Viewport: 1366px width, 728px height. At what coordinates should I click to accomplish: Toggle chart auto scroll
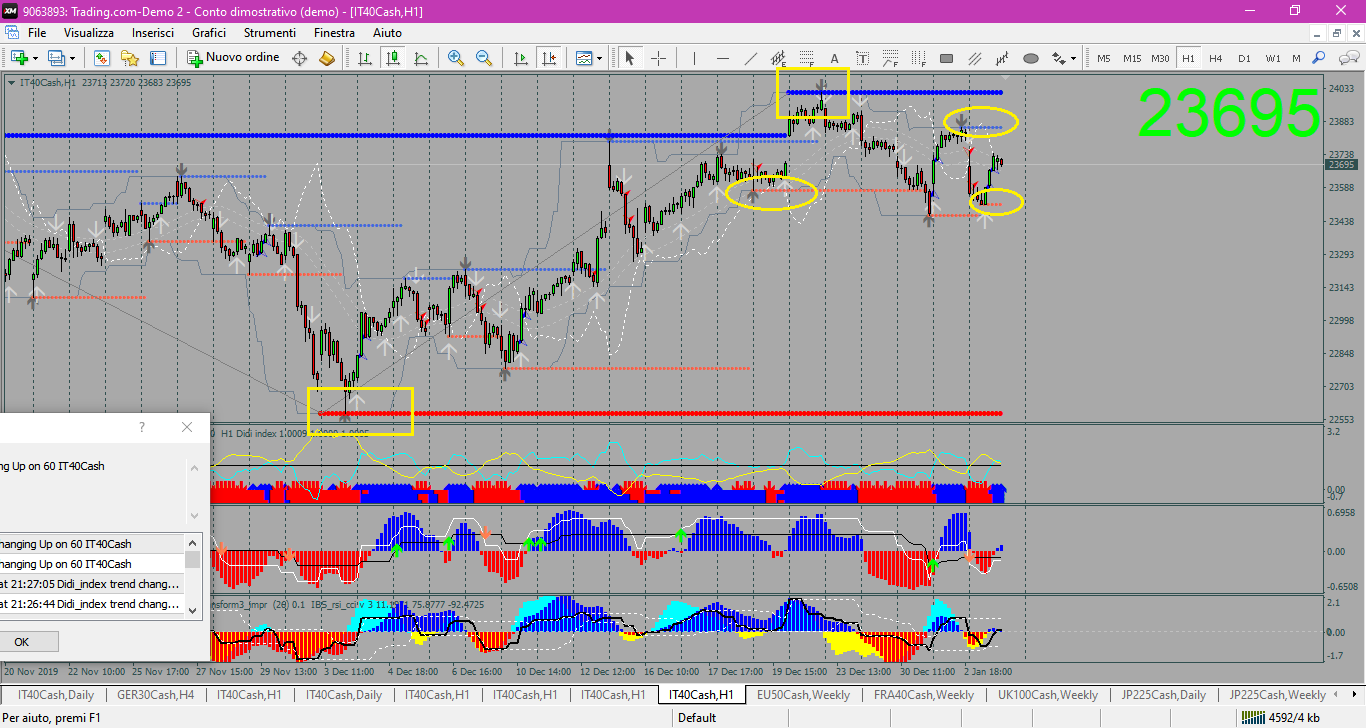[520, 58]
